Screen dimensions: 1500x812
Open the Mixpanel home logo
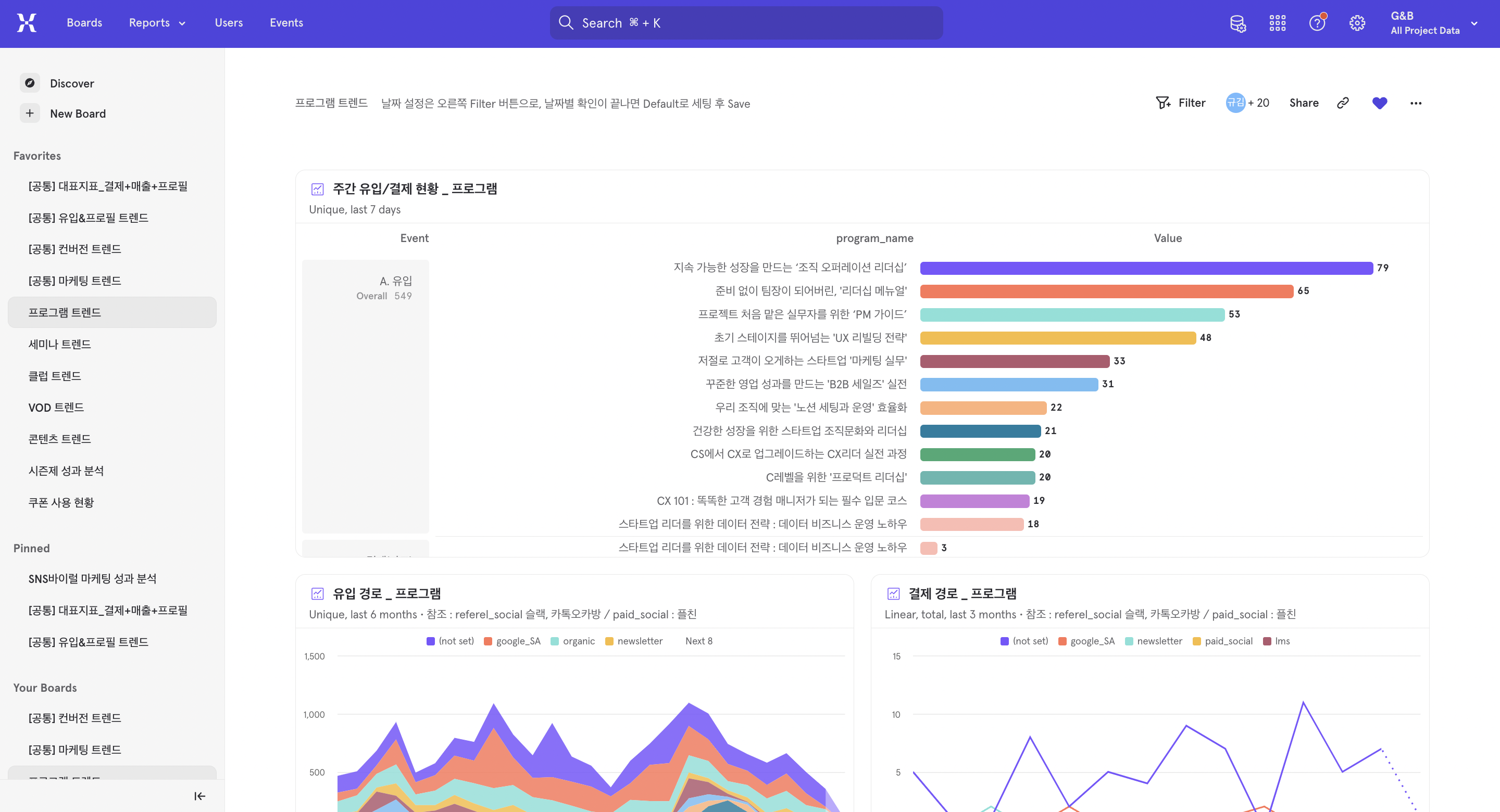[x=27, y=23]
